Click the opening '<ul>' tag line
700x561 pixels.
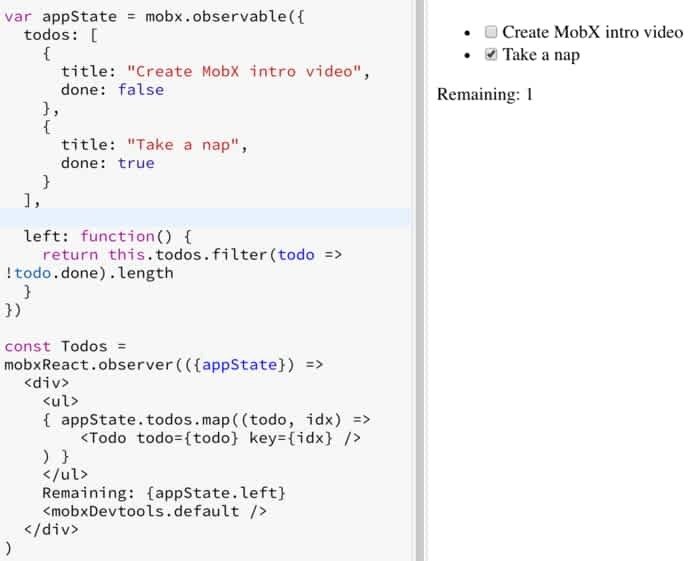(x=61, y=401)
